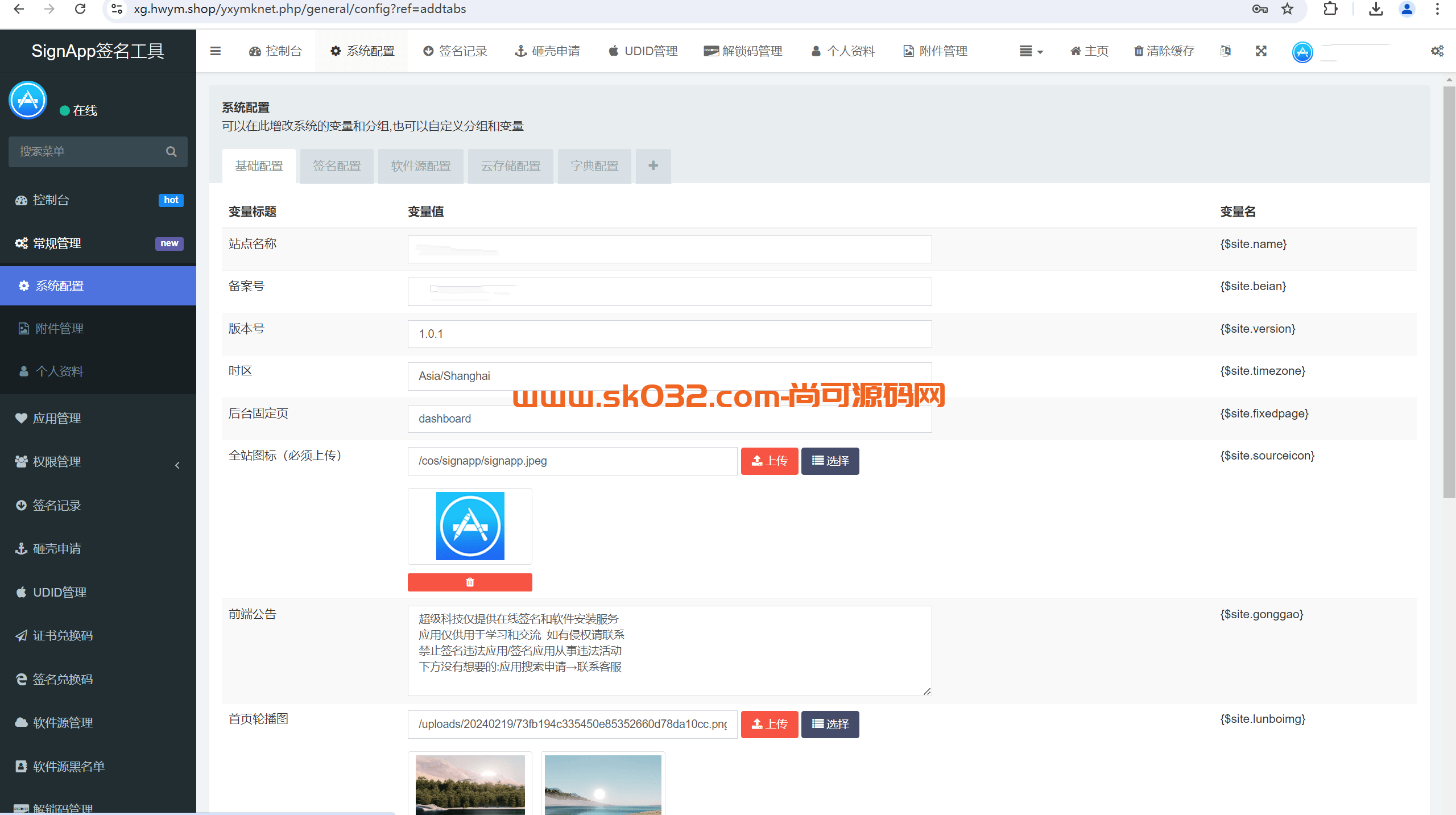Screen dimensions: 1456x815
Task: Toggle fullscreen with the expand icon
Action: pyautogui.click(x=1261, y=51)
